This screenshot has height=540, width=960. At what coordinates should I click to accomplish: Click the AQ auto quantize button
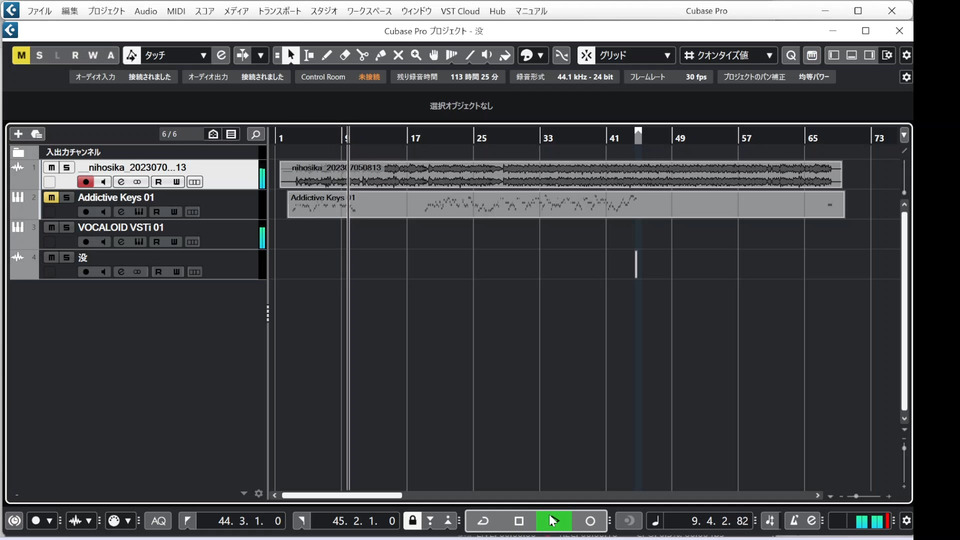point(159,521)
